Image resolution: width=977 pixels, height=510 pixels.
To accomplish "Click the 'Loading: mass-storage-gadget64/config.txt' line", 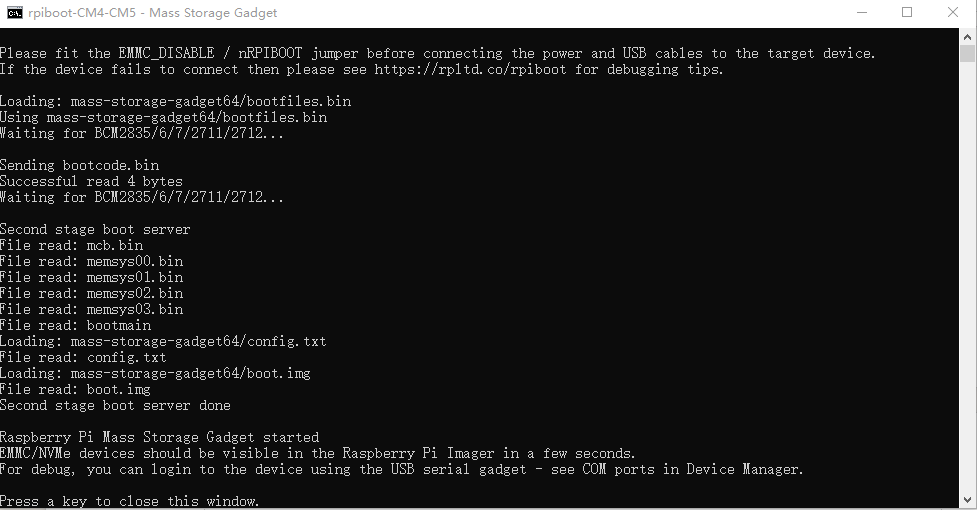I will 163,341.
